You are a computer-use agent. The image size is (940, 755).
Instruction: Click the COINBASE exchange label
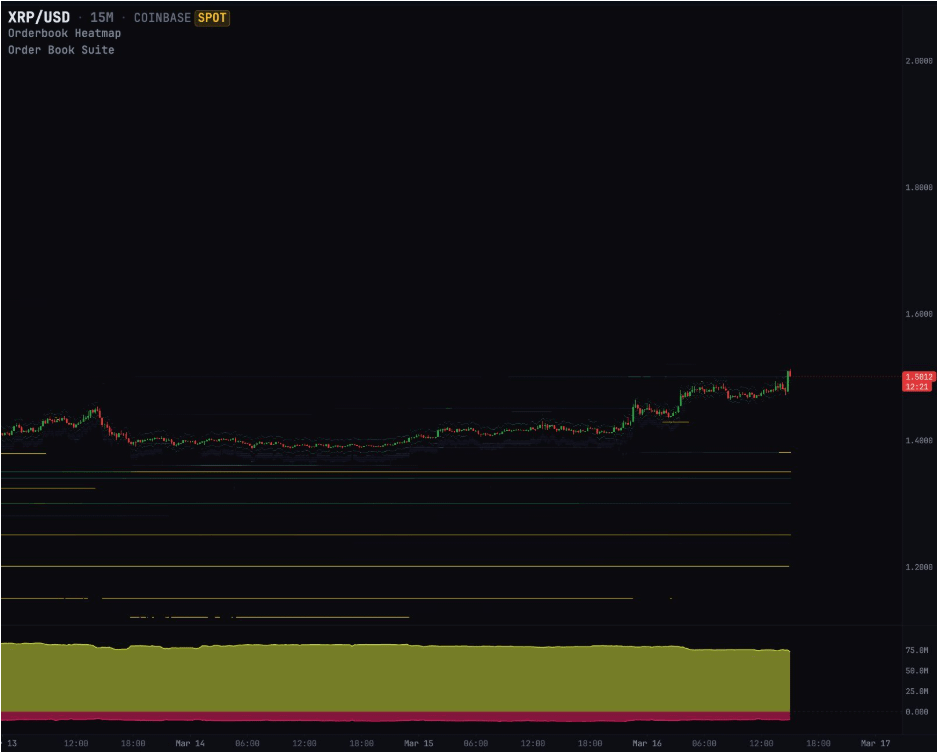click(x=162, y=18)
